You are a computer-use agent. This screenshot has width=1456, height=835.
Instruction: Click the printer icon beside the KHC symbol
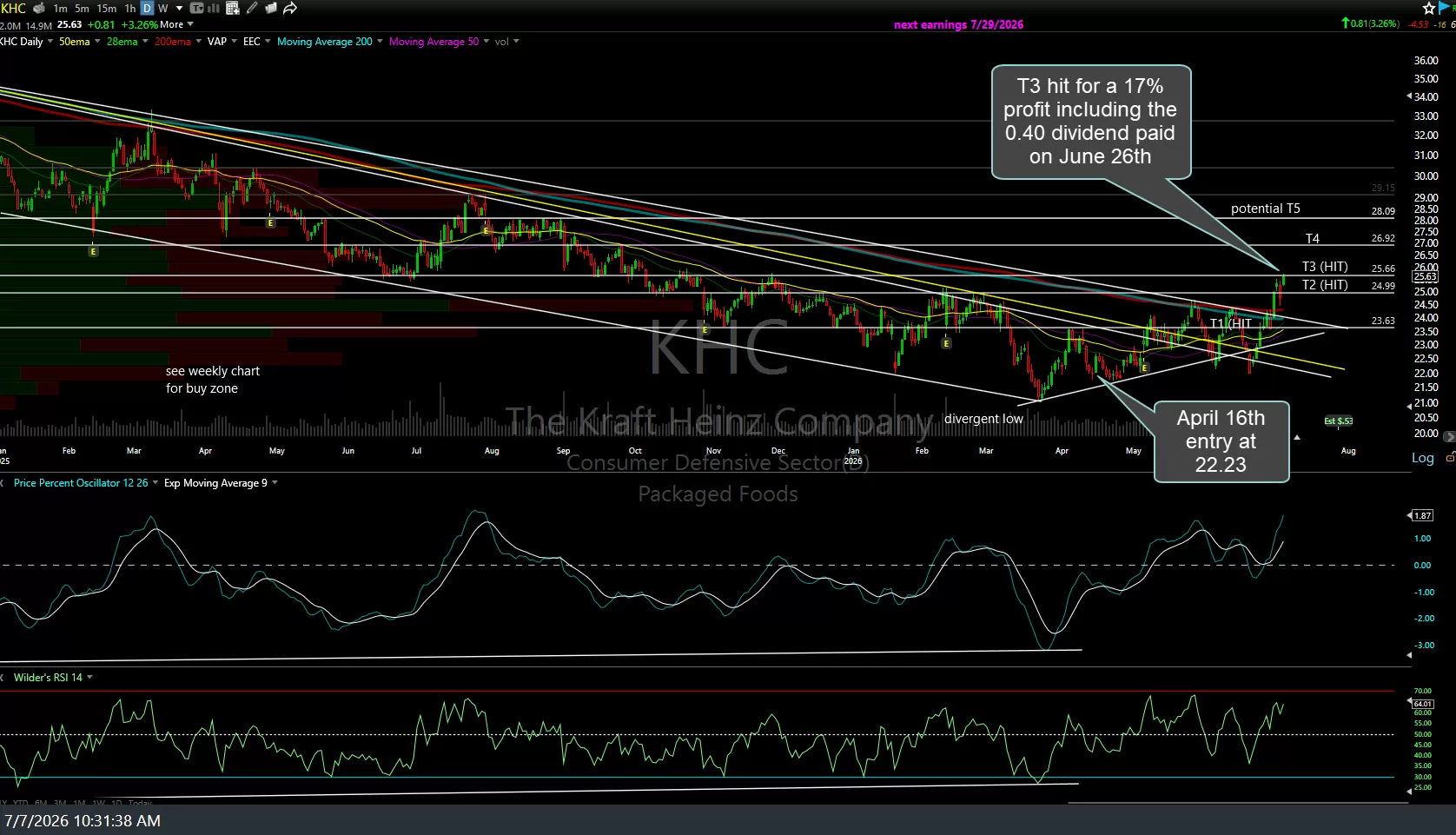tap(38, 8)
